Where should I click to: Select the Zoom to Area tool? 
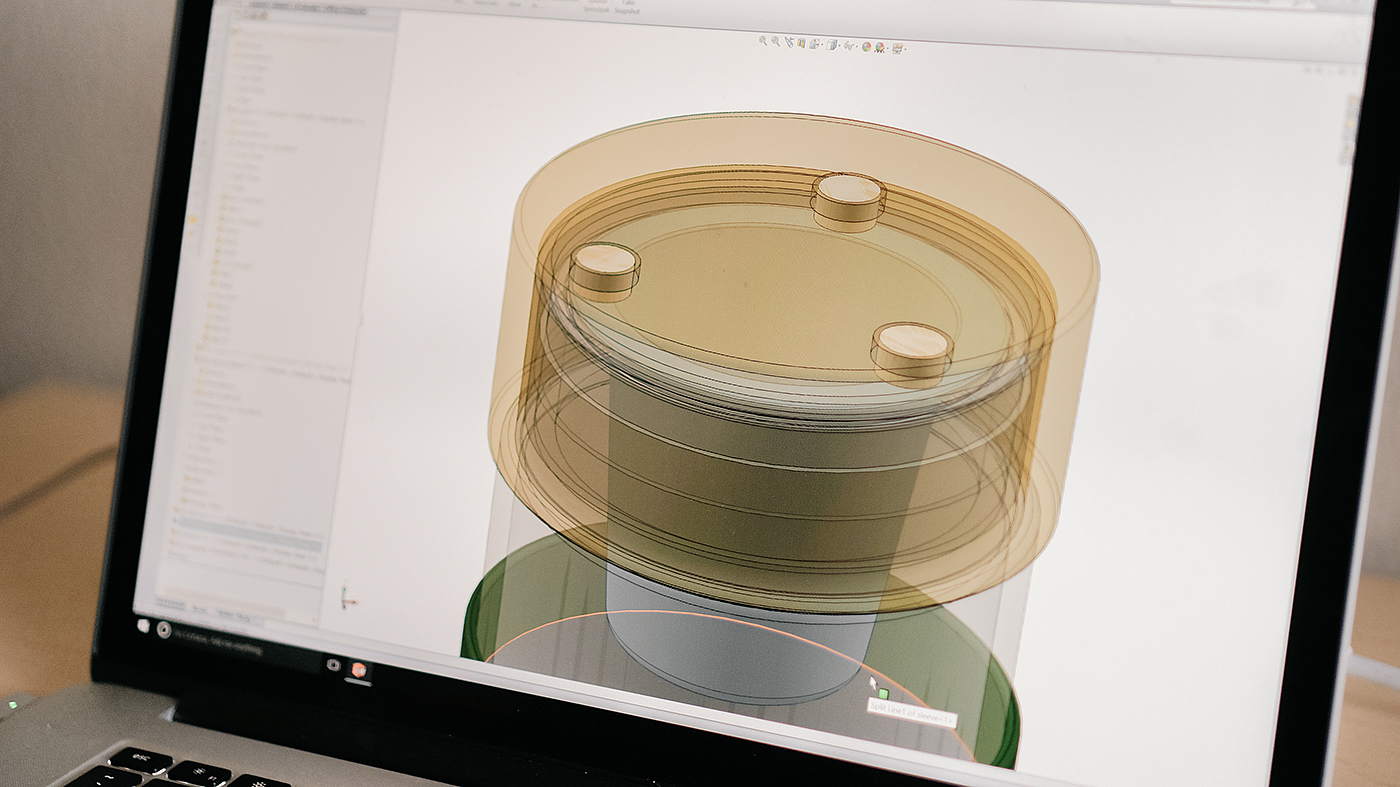pos(776,41)
